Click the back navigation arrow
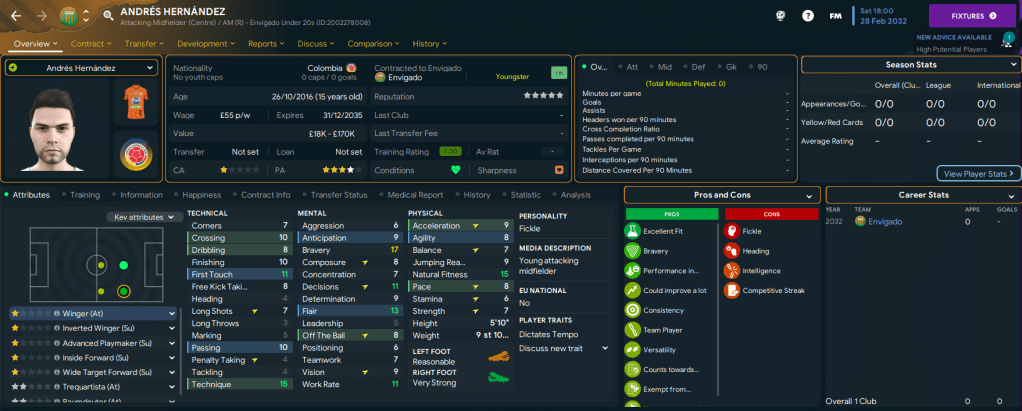The height and width of the screenshot is (411, 1022). coord(15,16)
